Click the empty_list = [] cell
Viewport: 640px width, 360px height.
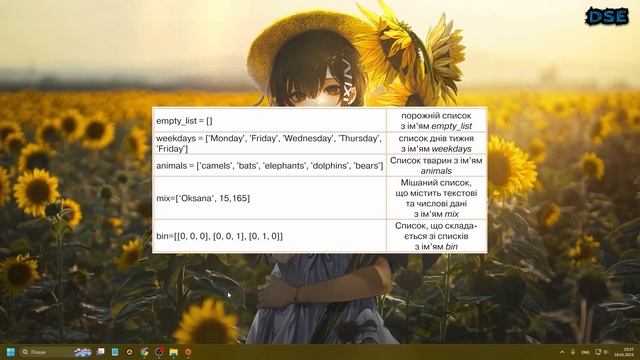point(269,121)
